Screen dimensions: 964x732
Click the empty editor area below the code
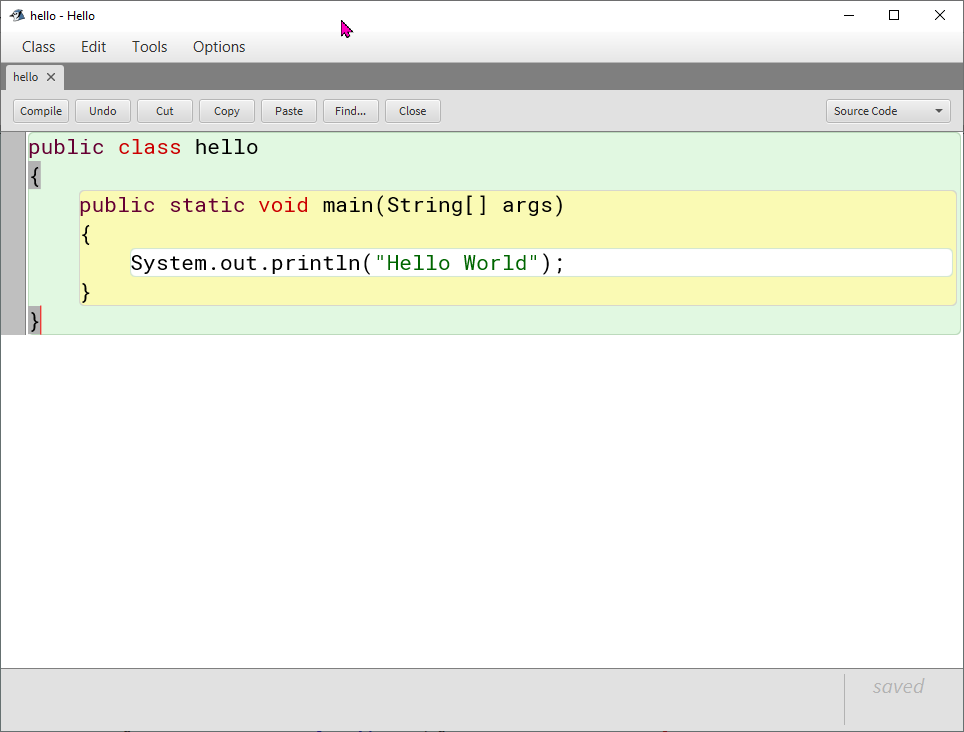click(480, 500)
